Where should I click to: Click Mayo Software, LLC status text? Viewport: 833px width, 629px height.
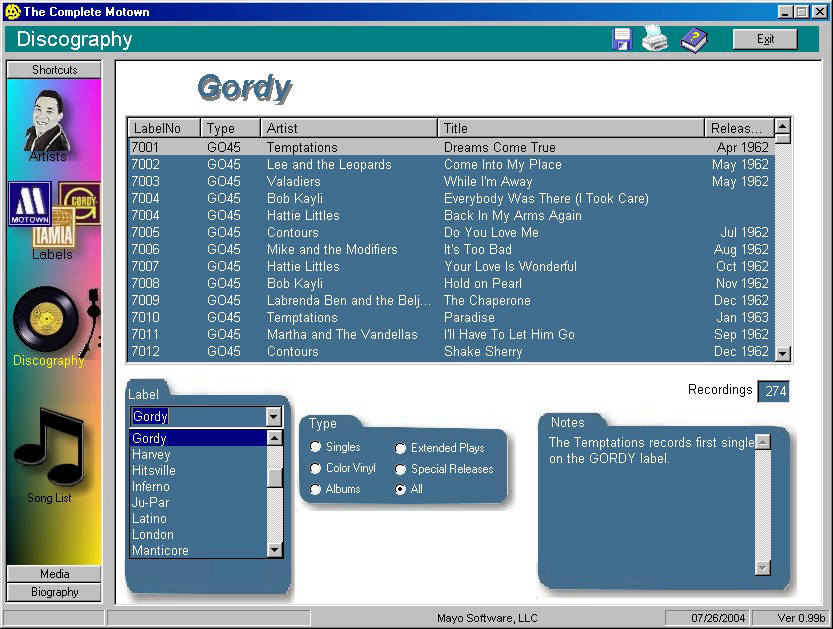[x=487, y=618]
